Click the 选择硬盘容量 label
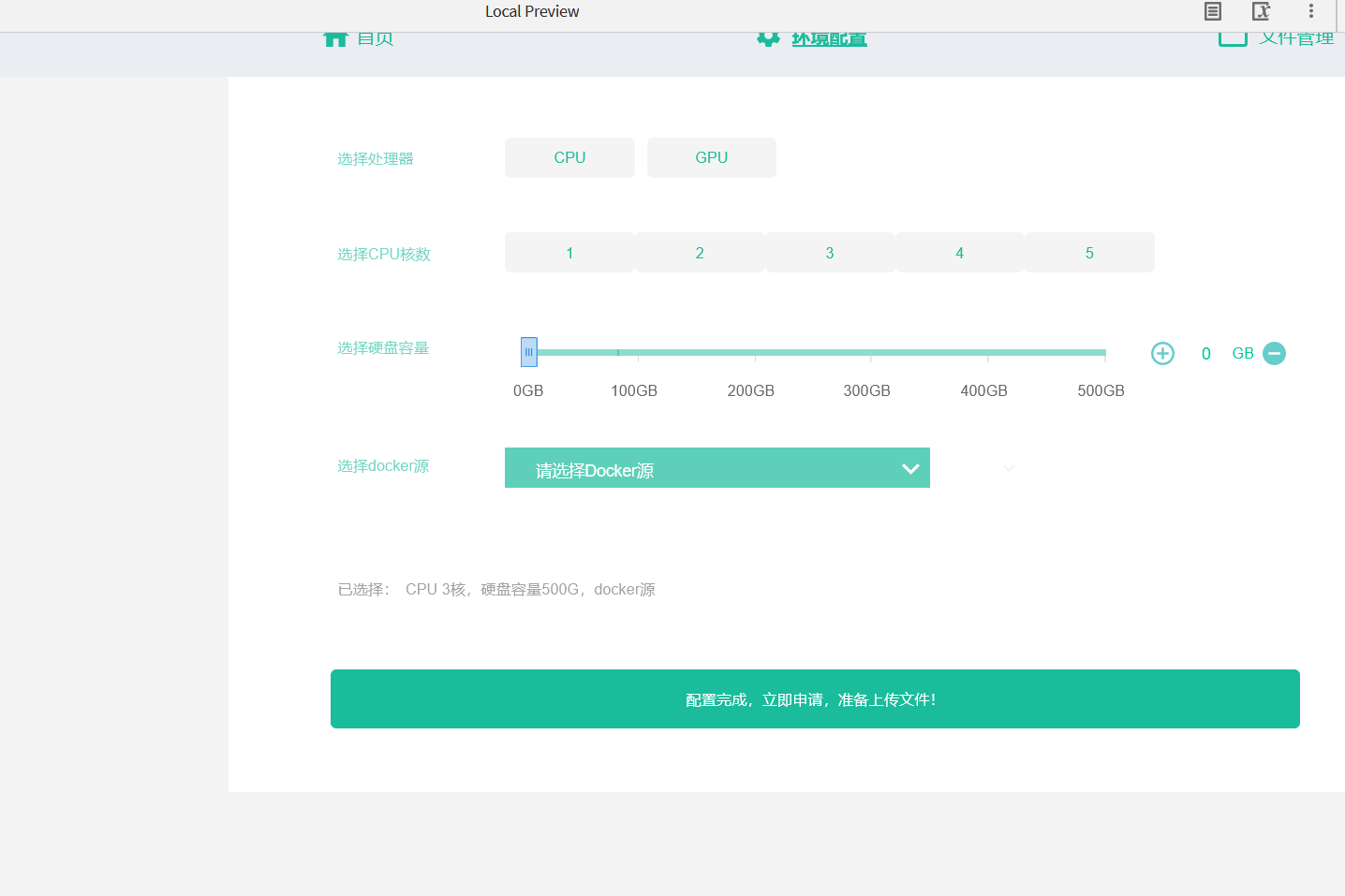Image resolution: width=1345 pixels, height=896 pixels. (383, 347)
